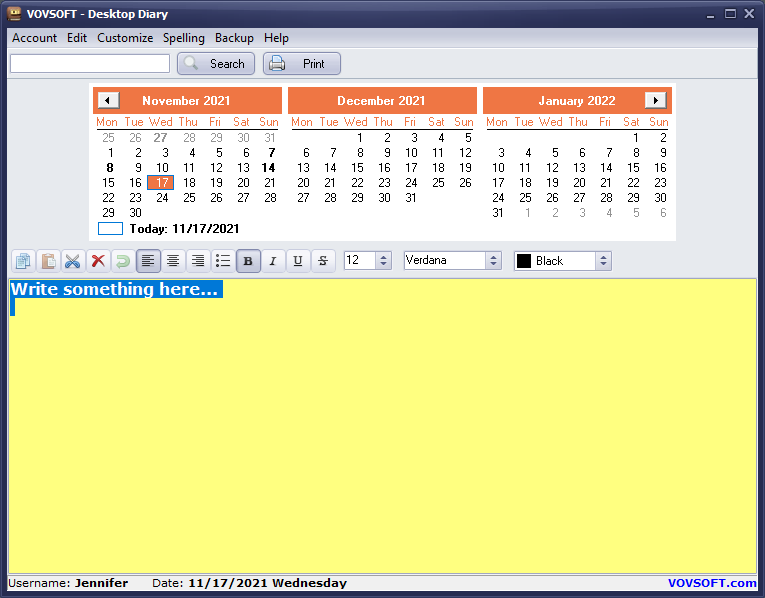
Task: Click the black color swatch
Action: pos(523,261)
